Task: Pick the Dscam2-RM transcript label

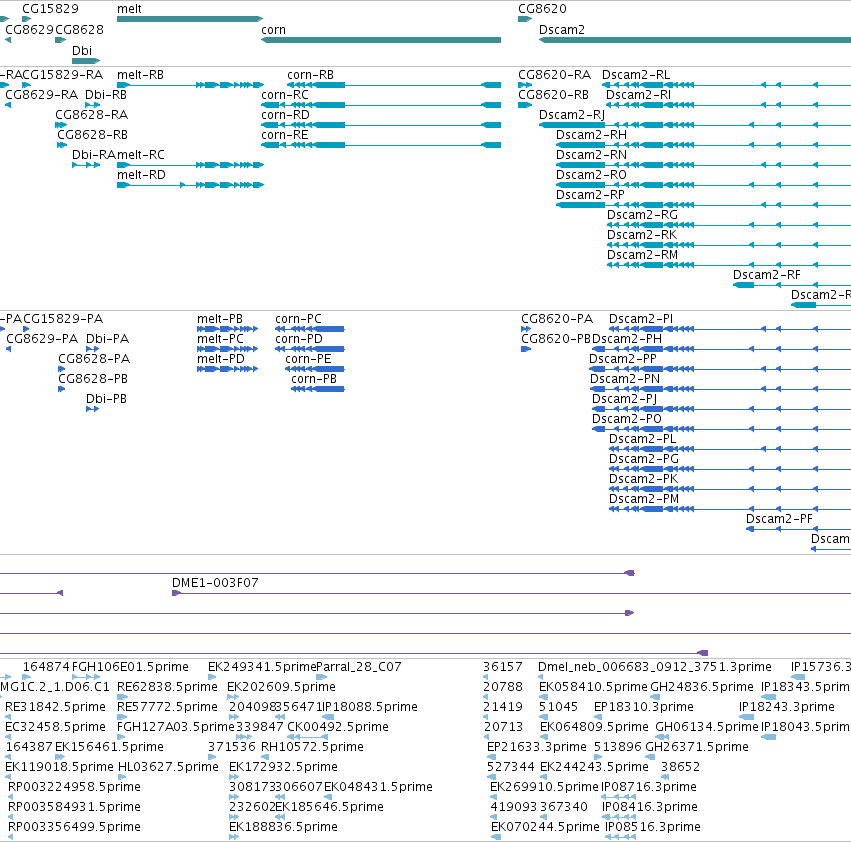Action: pyautogui.click(x=643, y=255)
